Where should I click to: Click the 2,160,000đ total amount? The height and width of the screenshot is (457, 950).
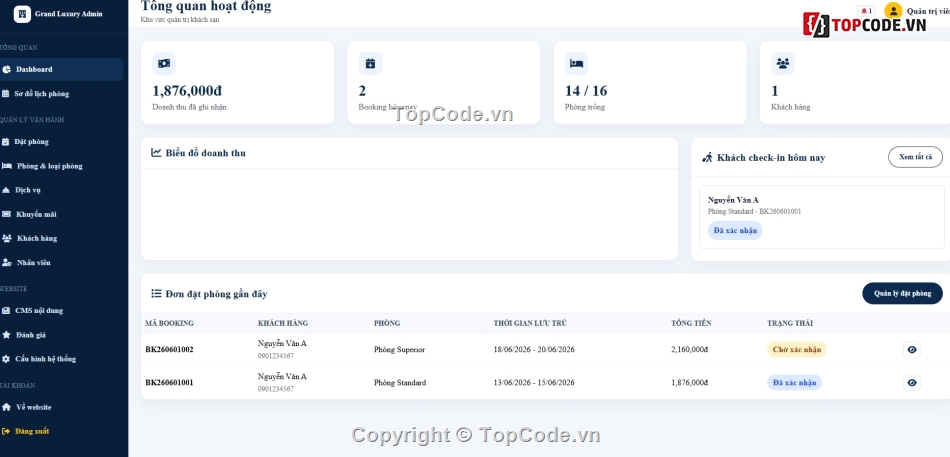pyautogui.click(x=689, y=350)
